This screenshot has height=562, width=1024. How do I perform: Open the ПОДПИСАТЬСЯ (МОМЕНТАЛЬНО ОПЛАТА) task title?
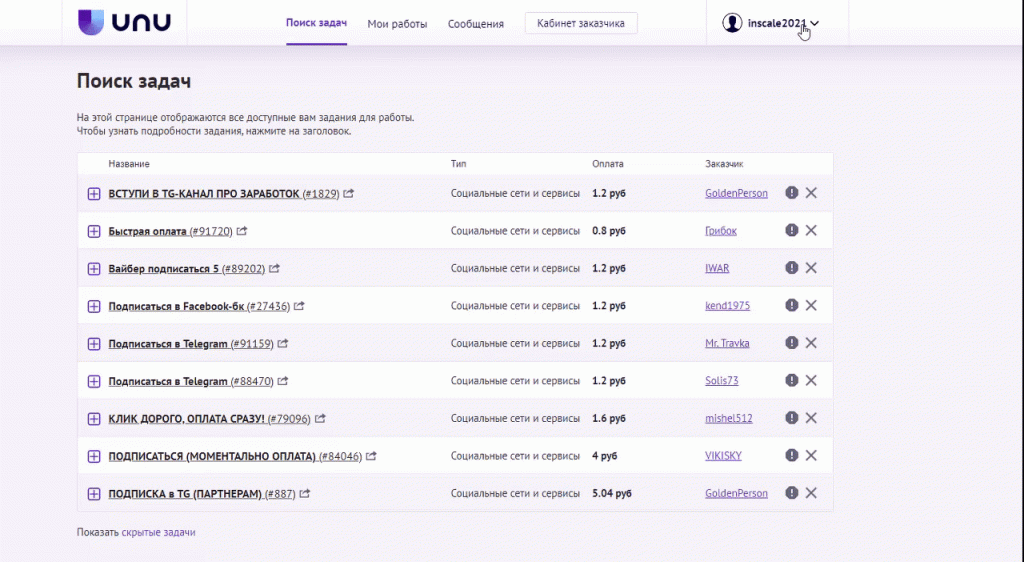pyautogui.click(x=212, y=456)
